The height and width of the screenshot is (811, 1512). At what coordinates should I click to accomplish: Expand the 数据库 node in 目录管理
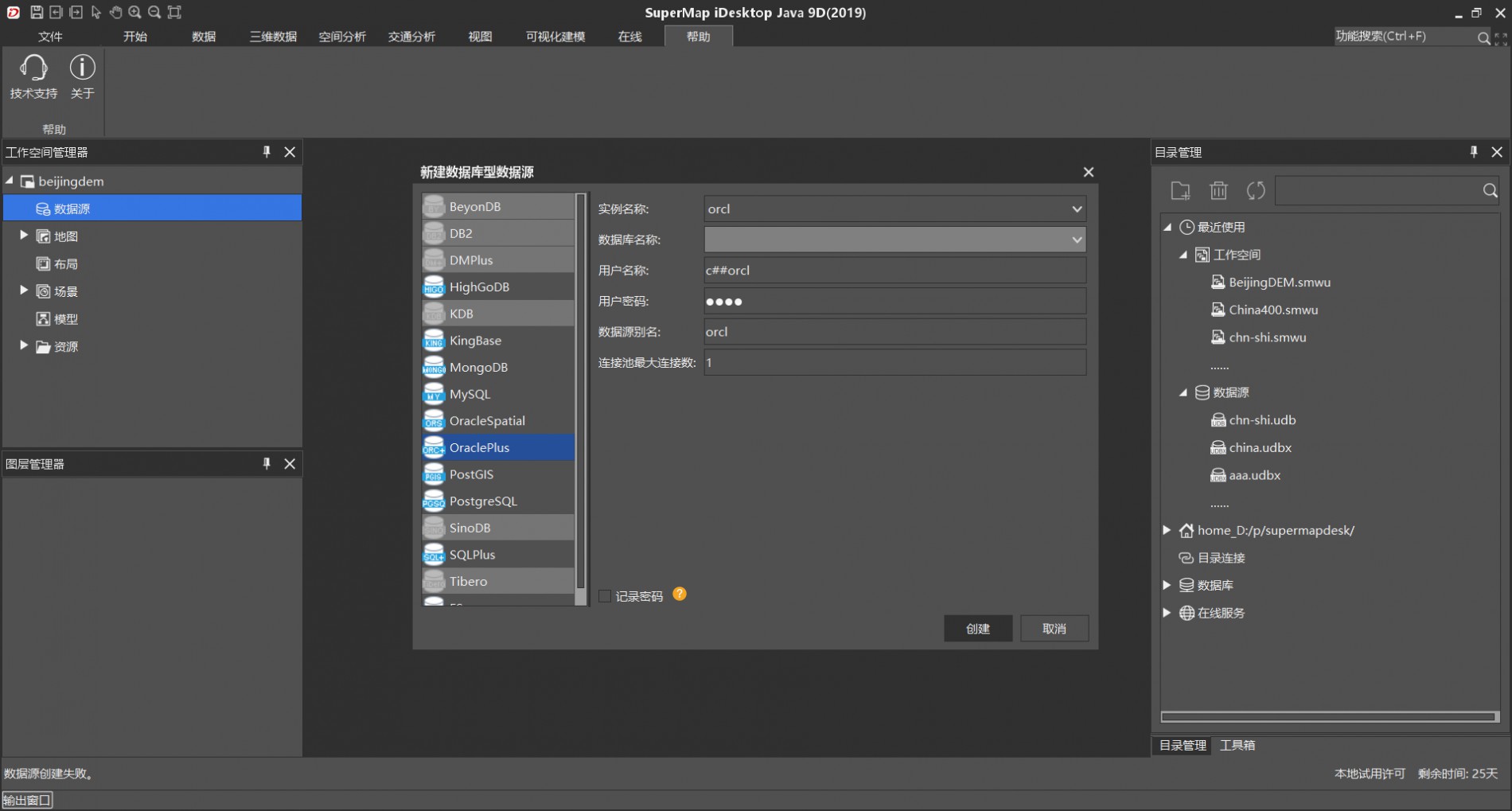pos(1167,585)
